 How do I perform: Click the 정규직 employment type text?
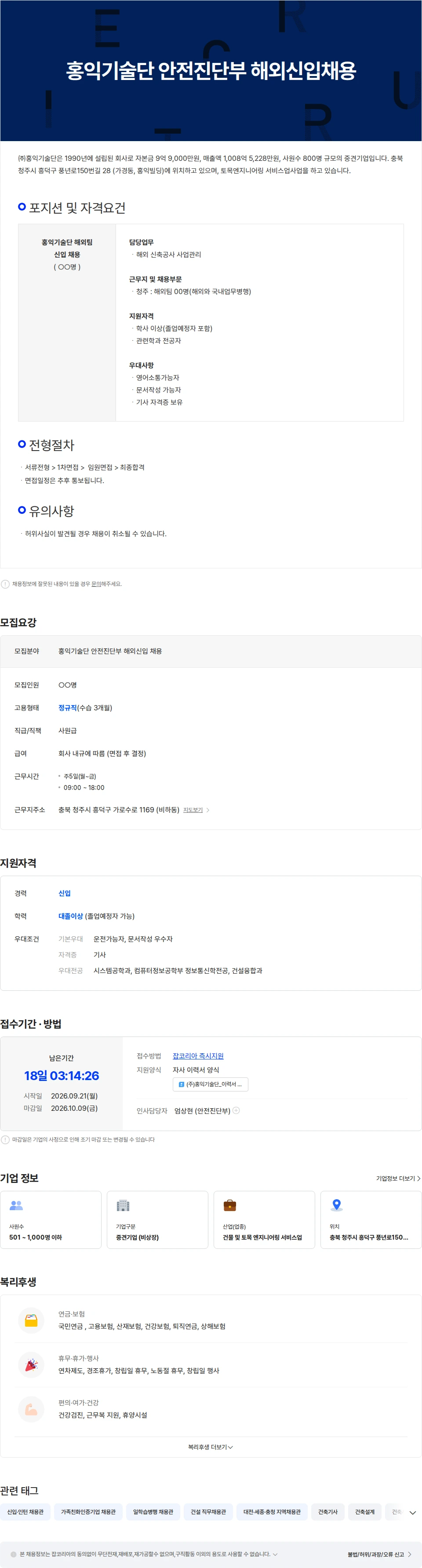tap(68, 708)
